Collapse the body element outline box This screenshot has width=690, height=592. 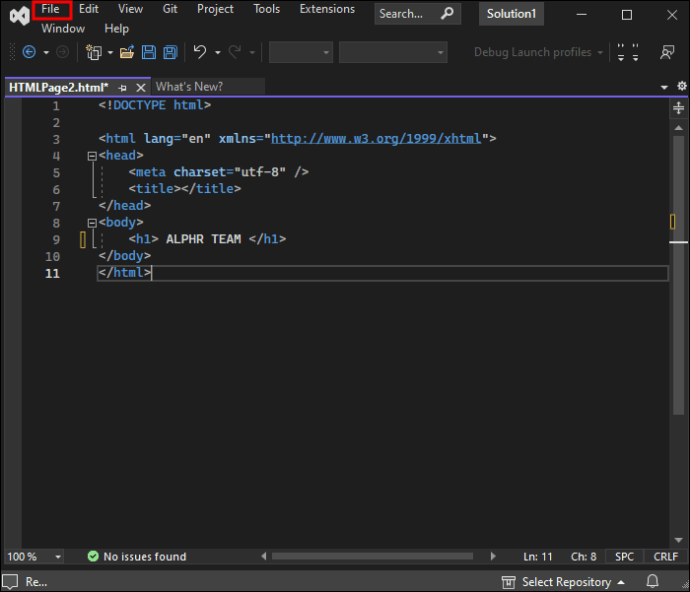point(92,223)
